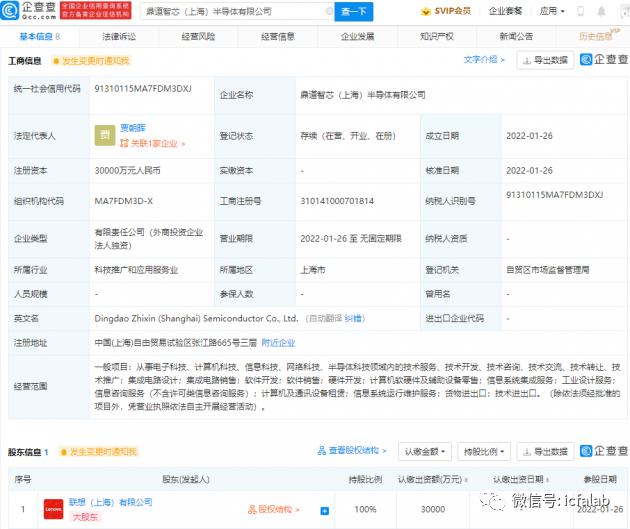Click the 企查查 logo at top left

click(x=28, y=10)
